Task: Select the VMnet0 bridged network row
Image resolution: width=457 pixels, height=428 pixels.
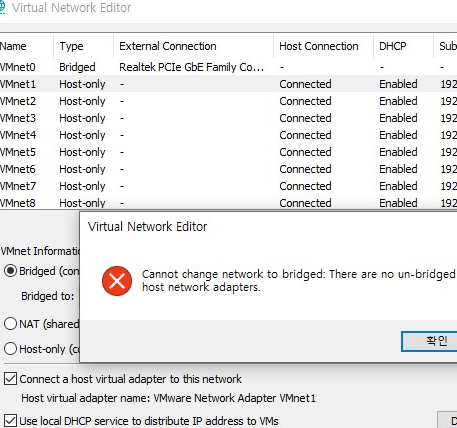Action: (228, 67)
